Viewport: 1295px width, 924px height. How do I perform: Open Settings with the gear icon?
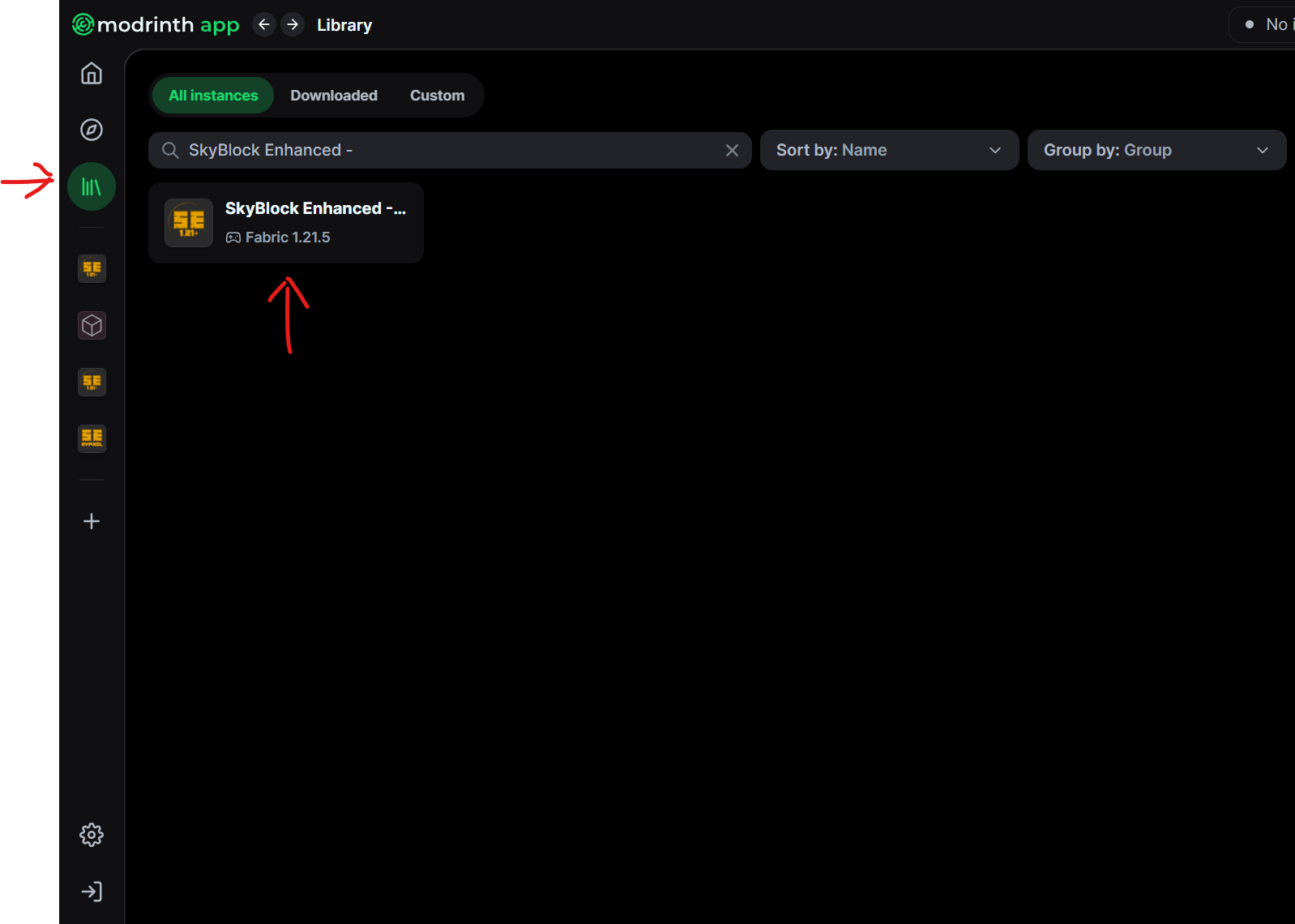pyautogui.click(x=92, y=835)
